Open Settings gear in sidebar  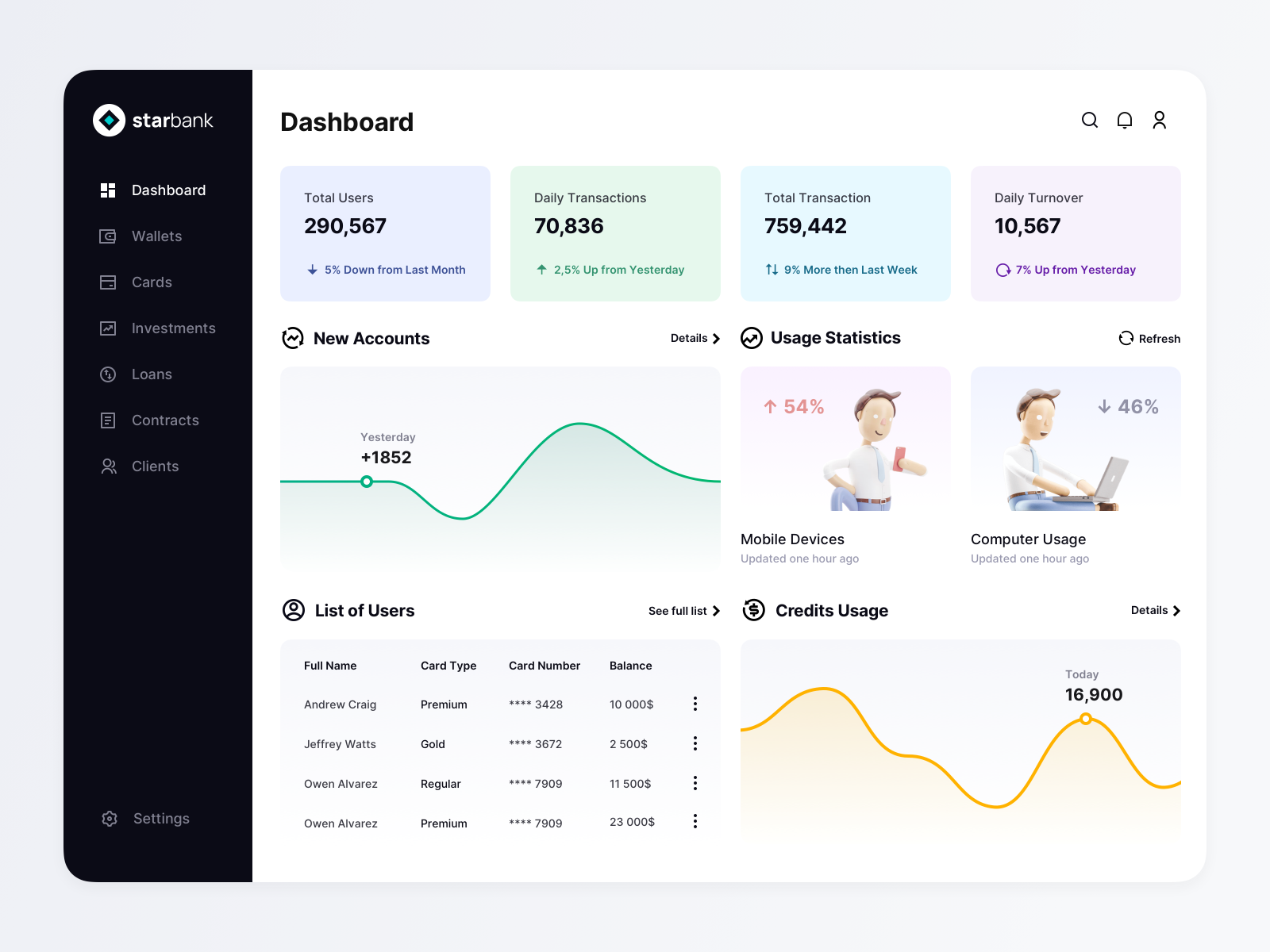pyautogui.click(x=110, y=819)
